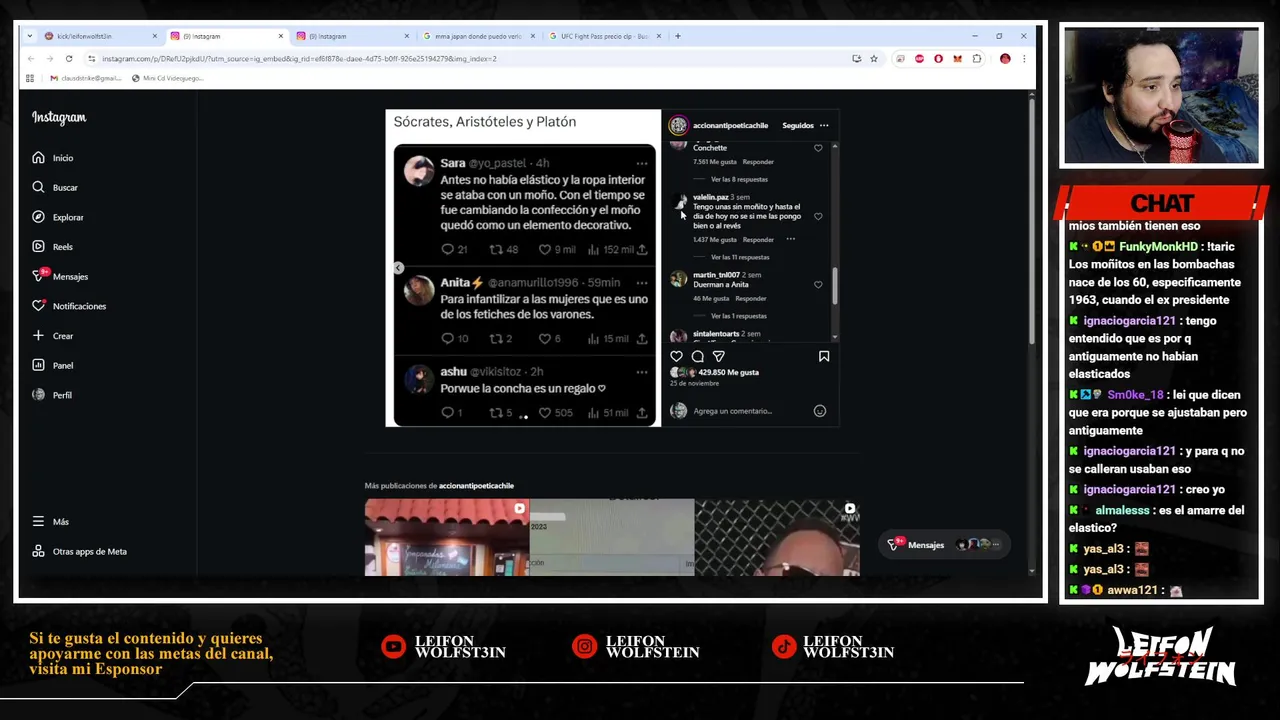The height and width of the screenshot is (720, 1280).
Task: Click the comment bubble icon
Action: pos(697,356)
